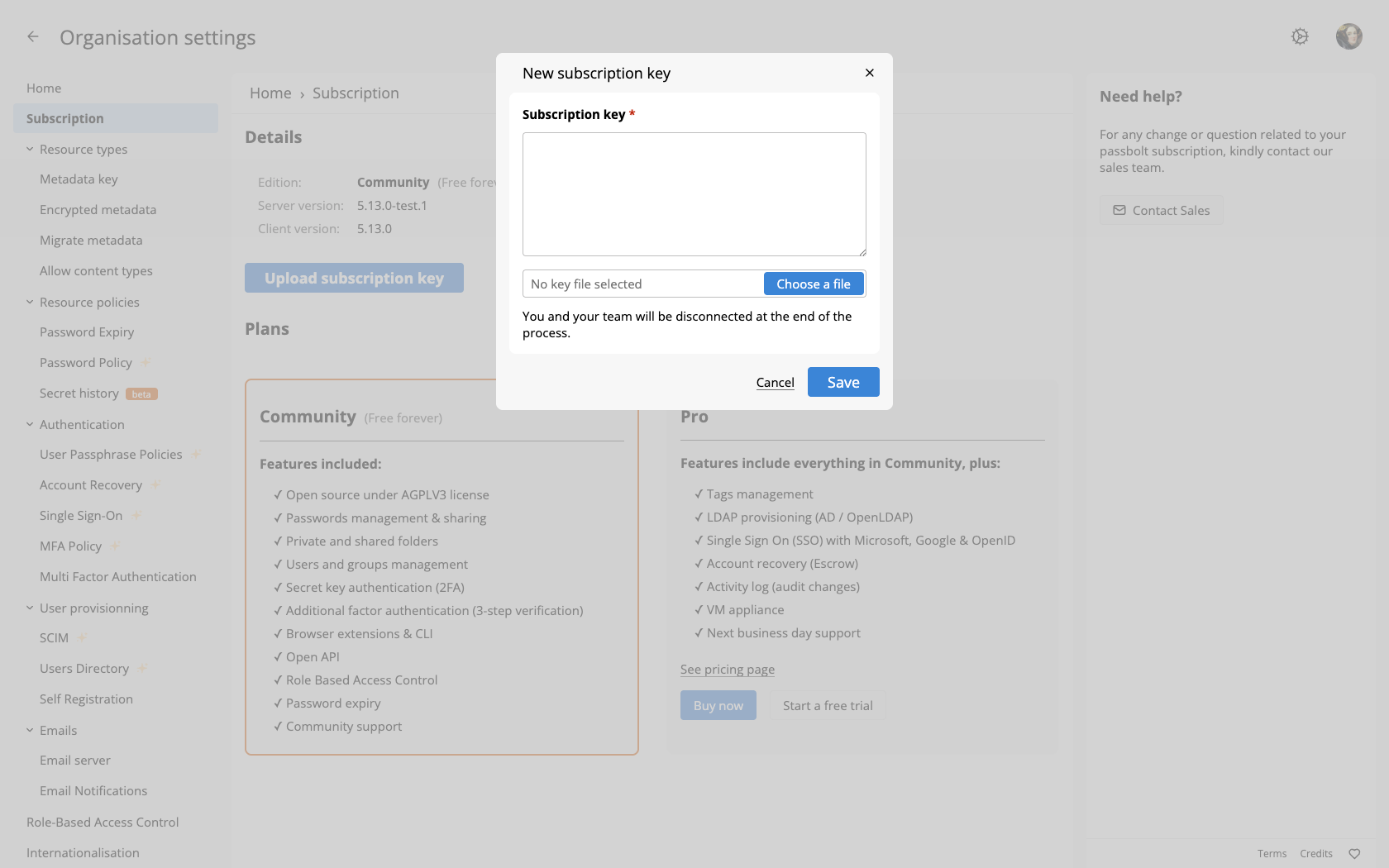Screen dimensions: 1389x868
Task: Open the user profile avatar menu
Action: 1349,36
